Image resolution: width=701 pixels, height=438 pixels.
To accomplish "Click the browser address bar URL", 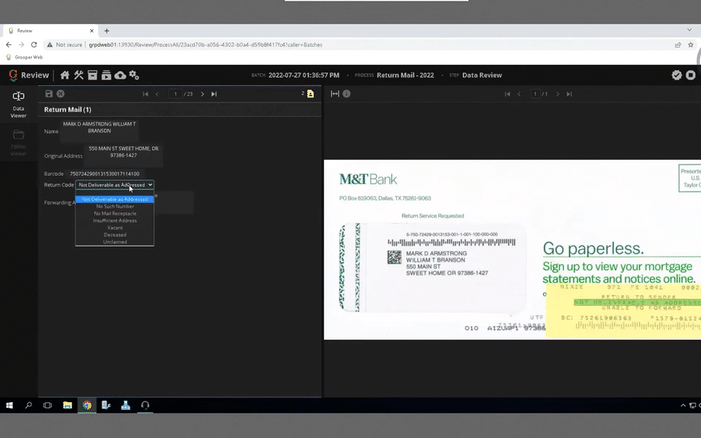I will point(205,45).
